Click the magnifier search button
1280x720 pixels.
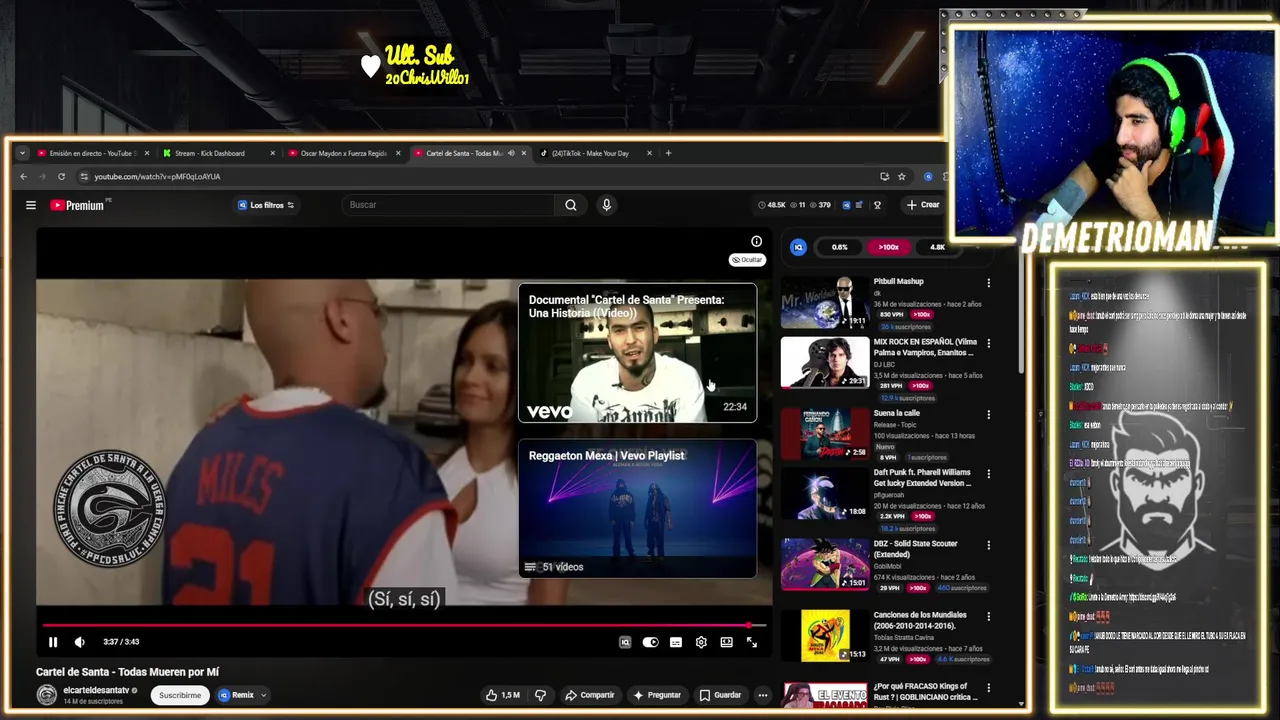pos(570,205)
